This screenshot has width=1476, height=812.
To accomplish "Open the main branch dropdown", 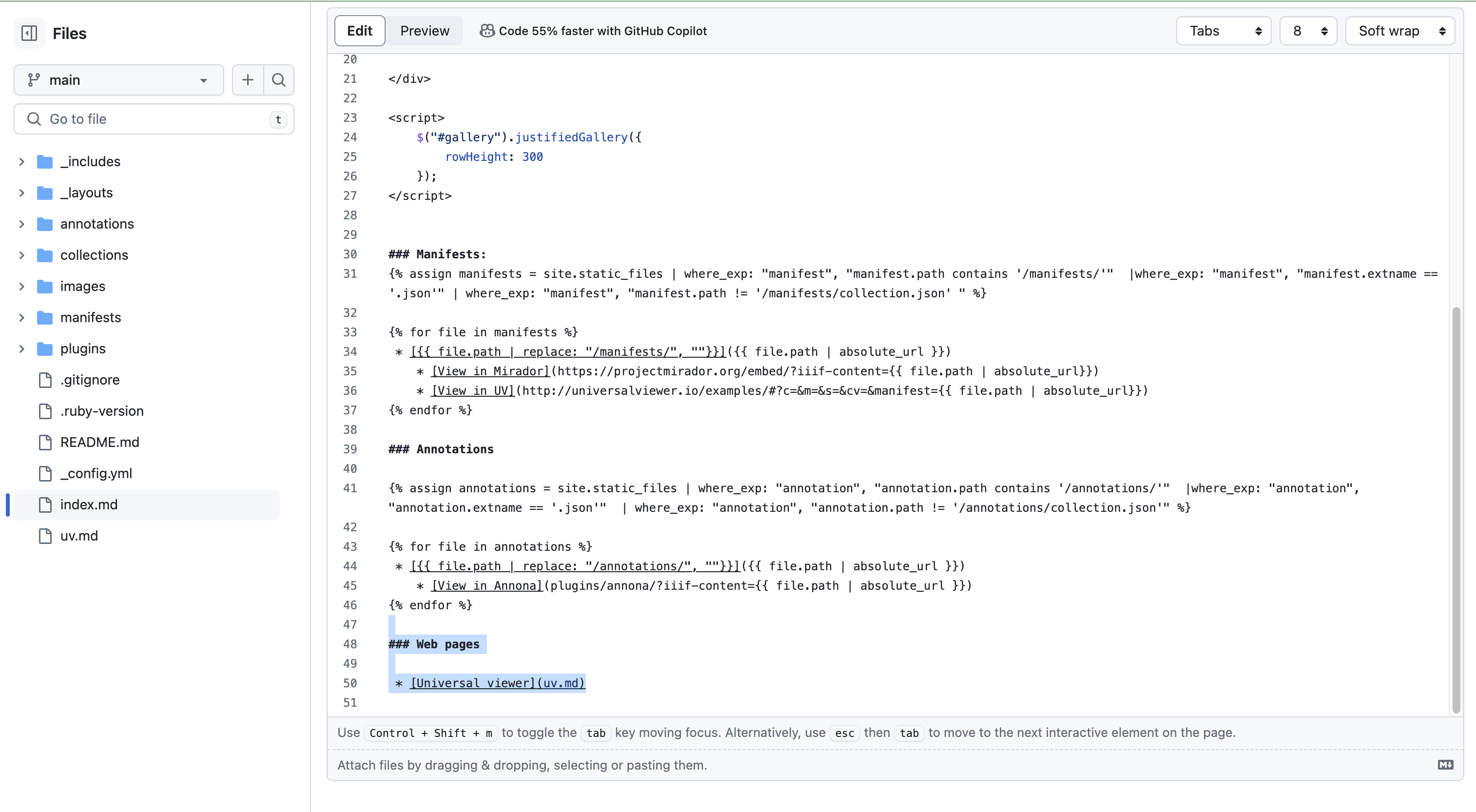I will click(118, 79).
